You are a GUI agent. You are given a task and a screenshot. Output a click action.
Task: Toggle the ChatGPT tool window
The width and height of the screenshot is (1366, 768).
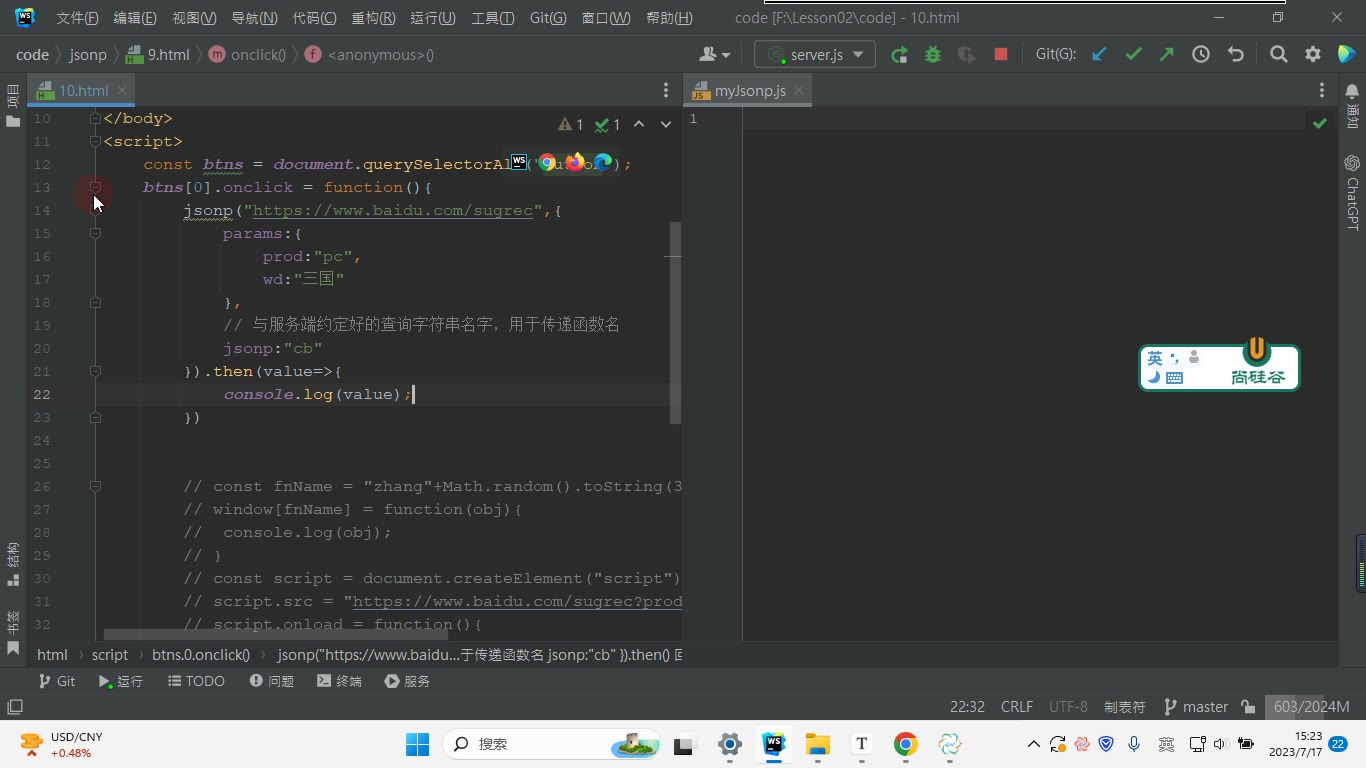[1352, 193]
